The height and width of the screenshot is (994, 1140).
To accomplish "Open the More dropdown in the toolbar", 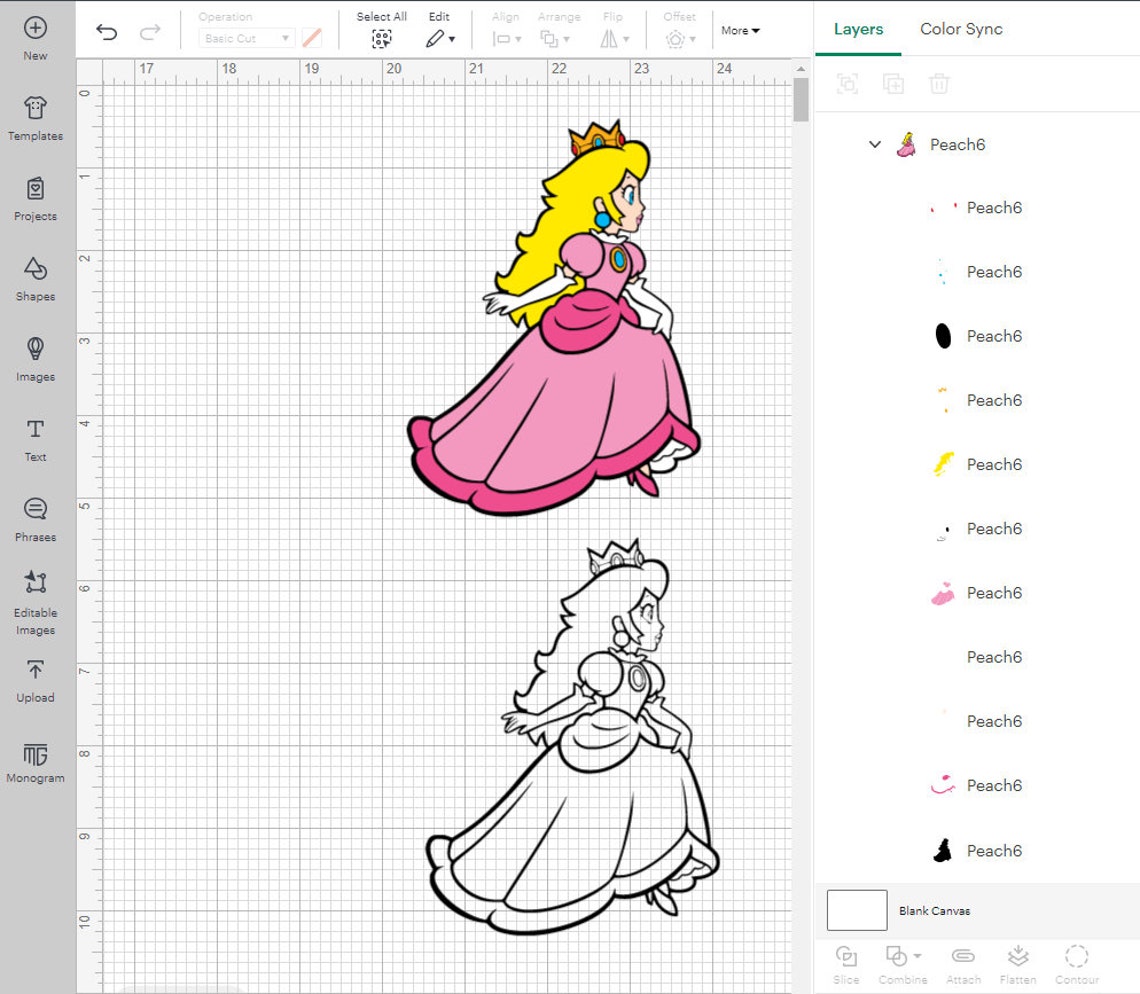I will (739, 30).
